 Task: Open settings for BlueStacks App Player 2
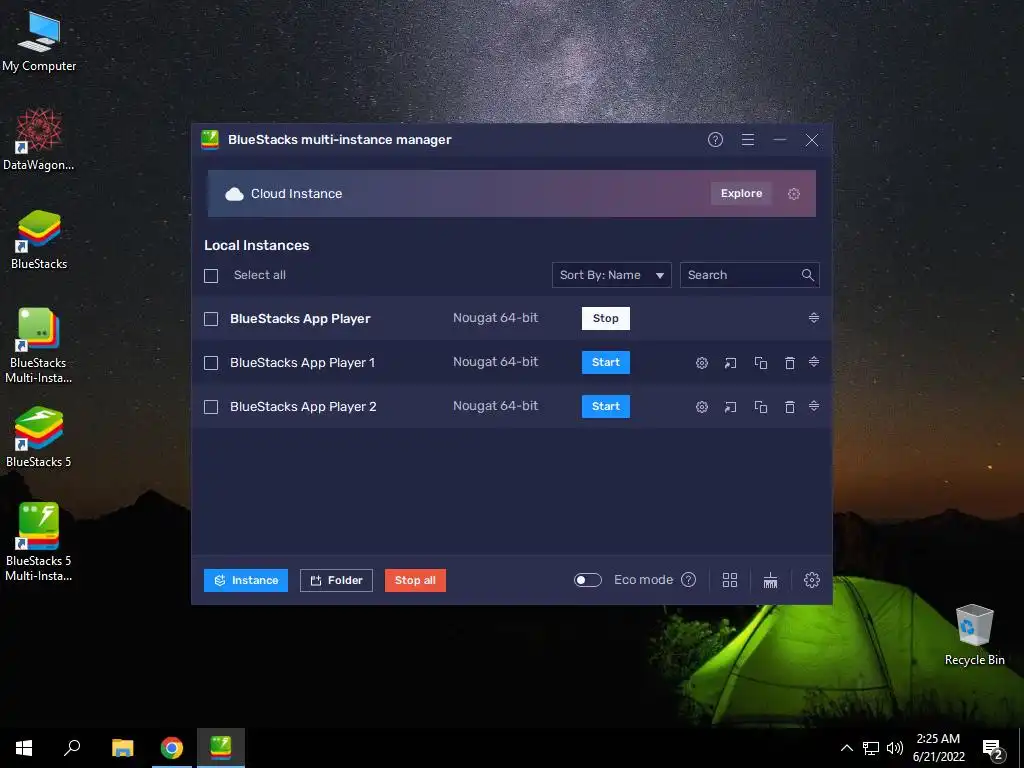[x=701, y=407]
